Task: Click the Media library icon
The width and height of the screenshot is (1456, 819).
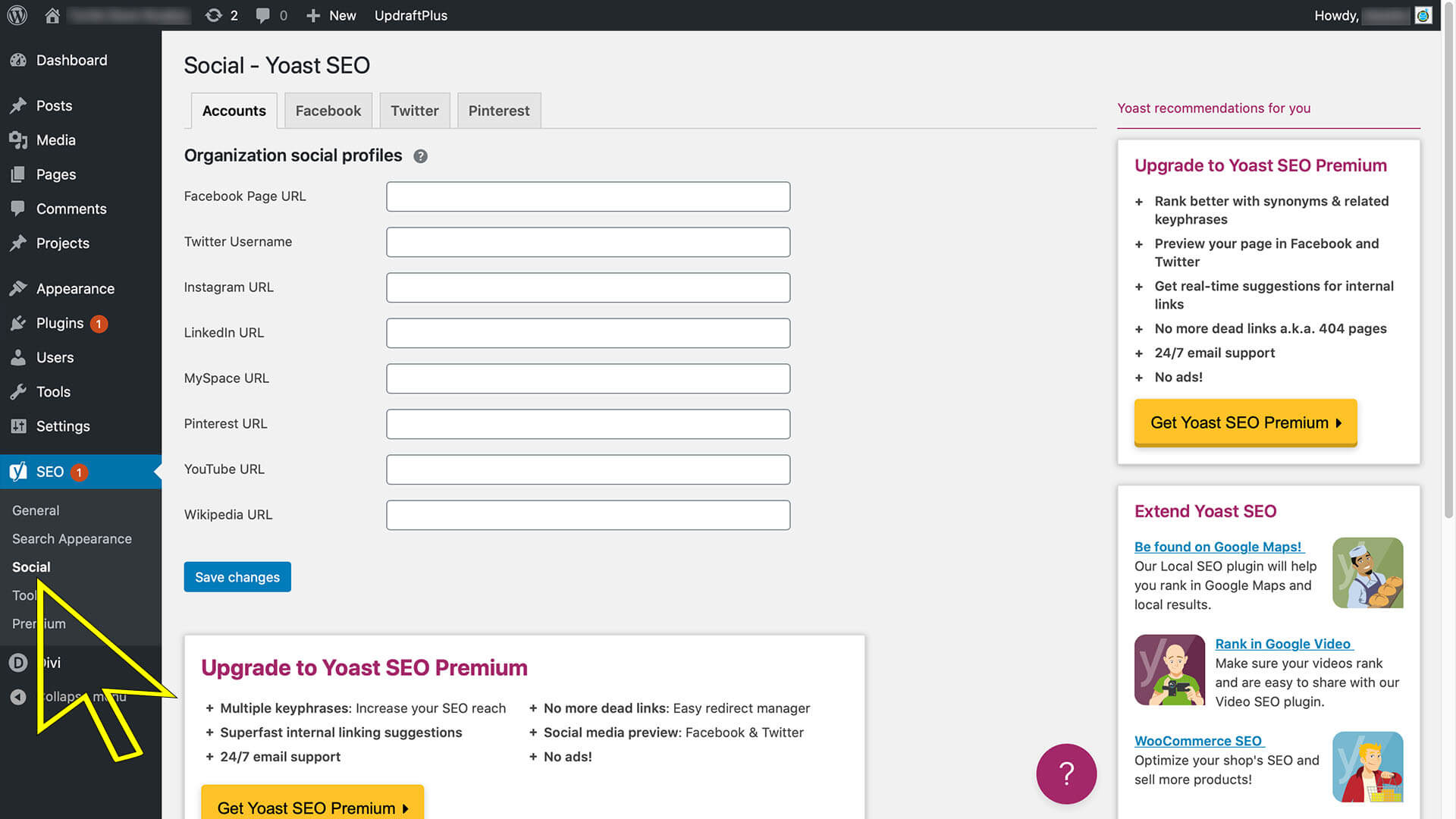Action: click(x=18, y=140)
